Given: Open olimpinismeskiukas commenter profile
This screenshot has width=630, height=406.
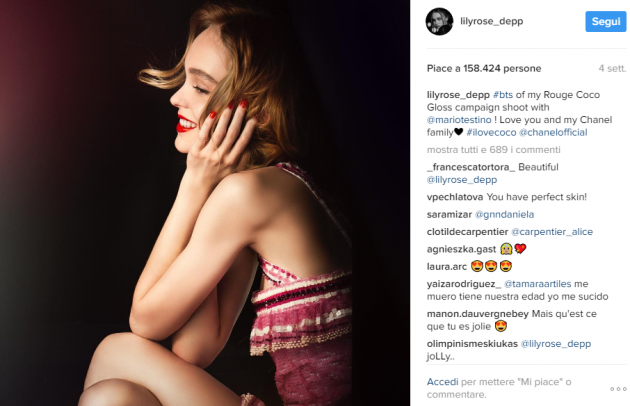Looking at the screenshot, I should click(472, 343).
